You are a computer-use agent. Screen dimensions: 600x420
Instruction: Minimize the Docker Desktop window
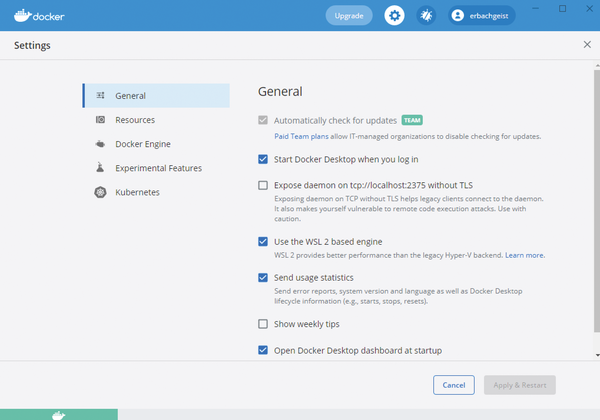(x=535, y=8)
